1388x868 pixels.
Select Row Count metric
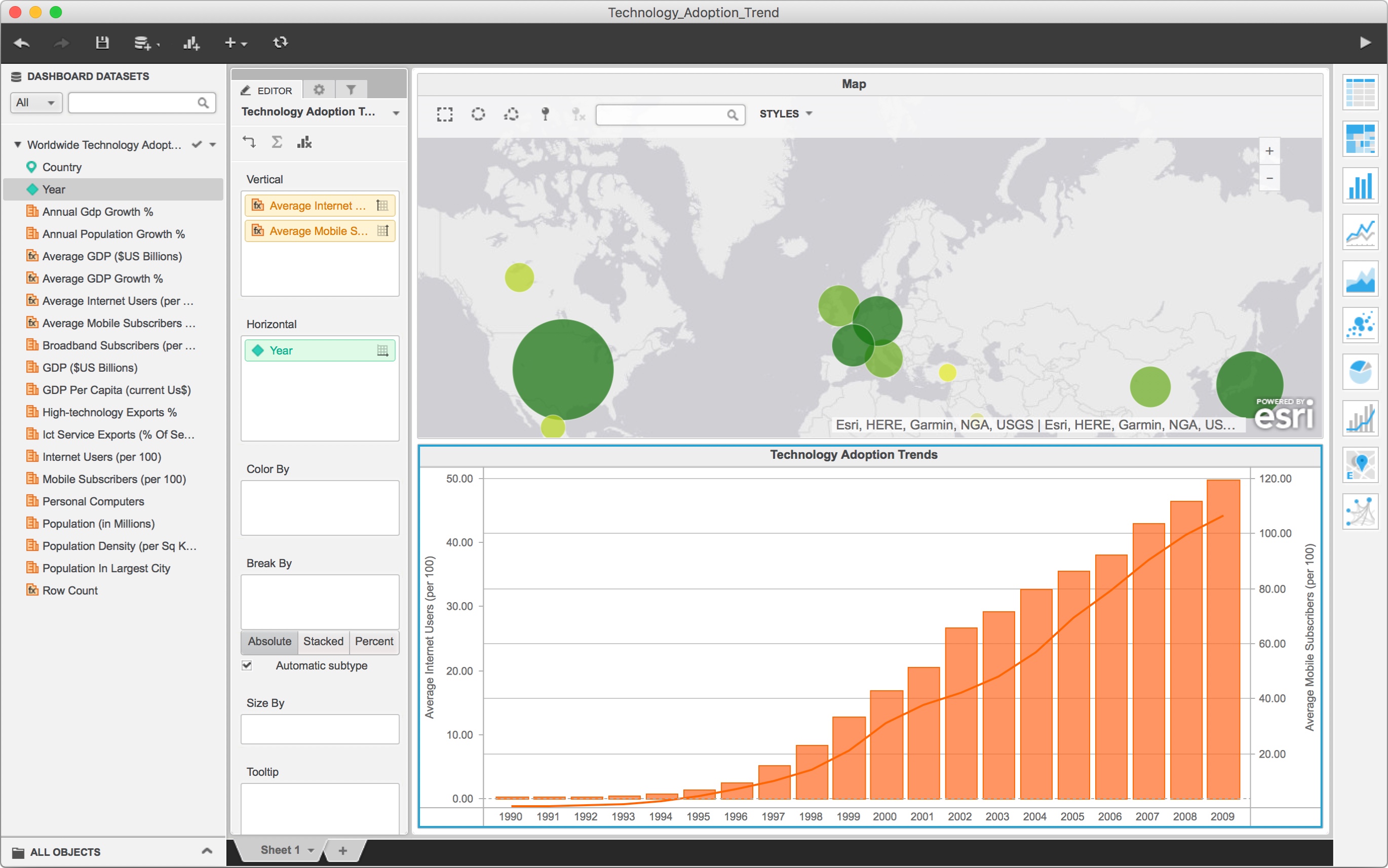[x=69, y=590]
